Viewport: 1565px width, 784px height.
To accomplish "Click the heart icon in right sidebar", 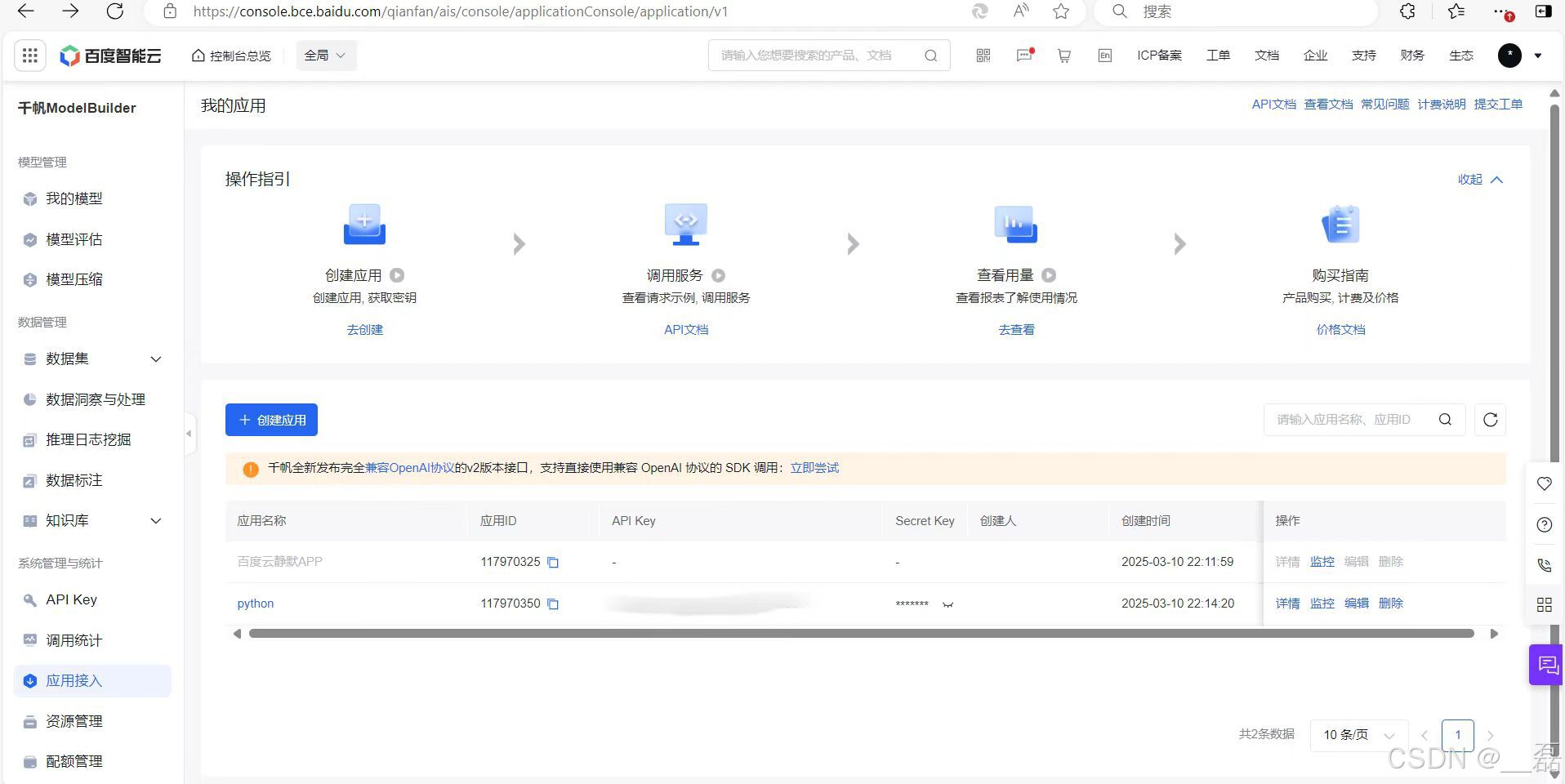I will pos(1544,483).
